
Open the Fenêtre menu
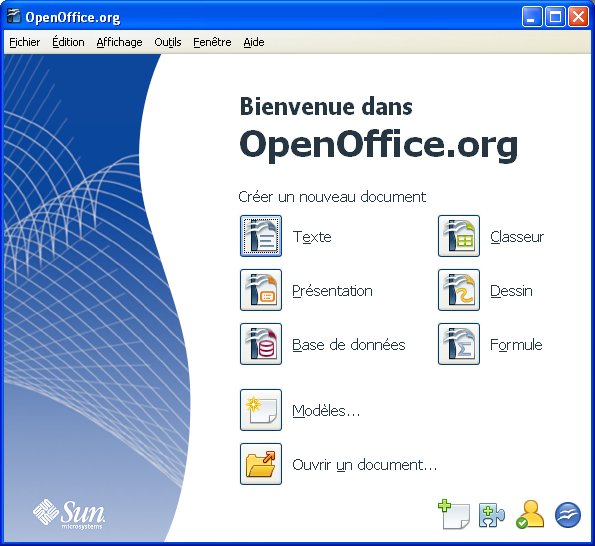click(212, 42)
